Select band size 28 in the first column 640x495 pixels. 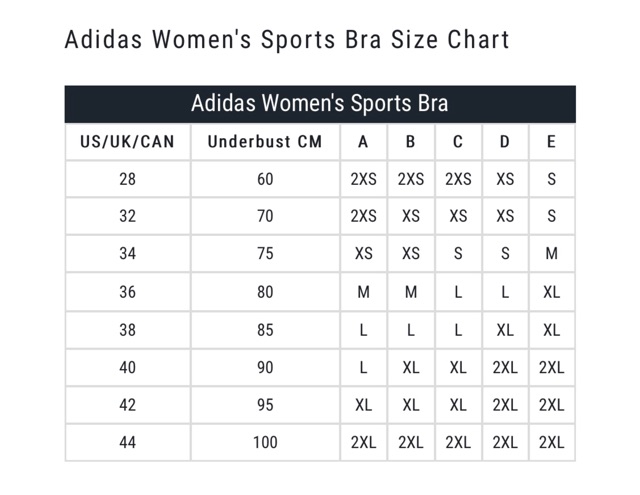point(127,180)
